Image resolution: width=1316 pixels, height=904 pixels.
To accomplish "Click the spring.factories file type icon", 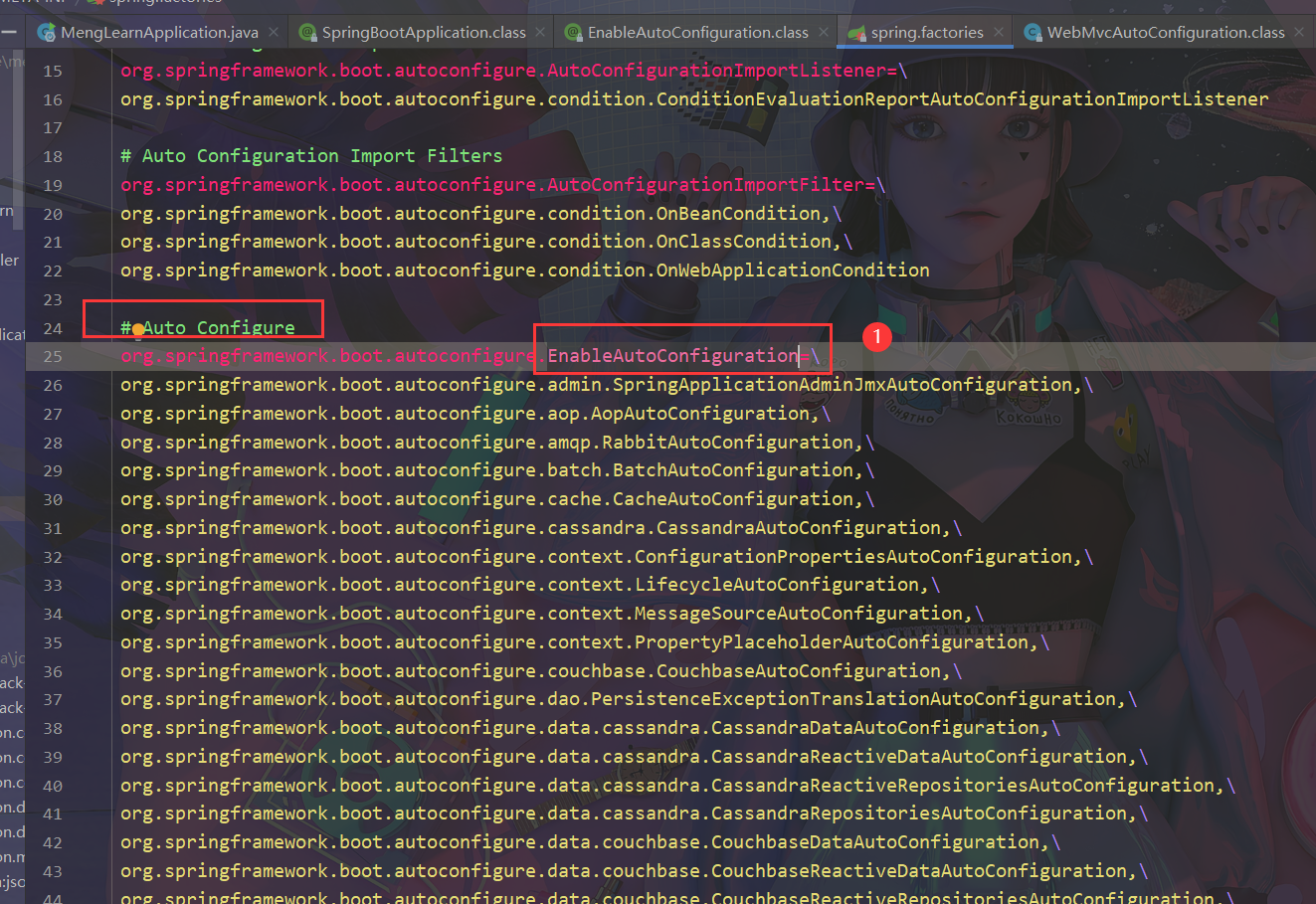I will (x=856, y=33).
